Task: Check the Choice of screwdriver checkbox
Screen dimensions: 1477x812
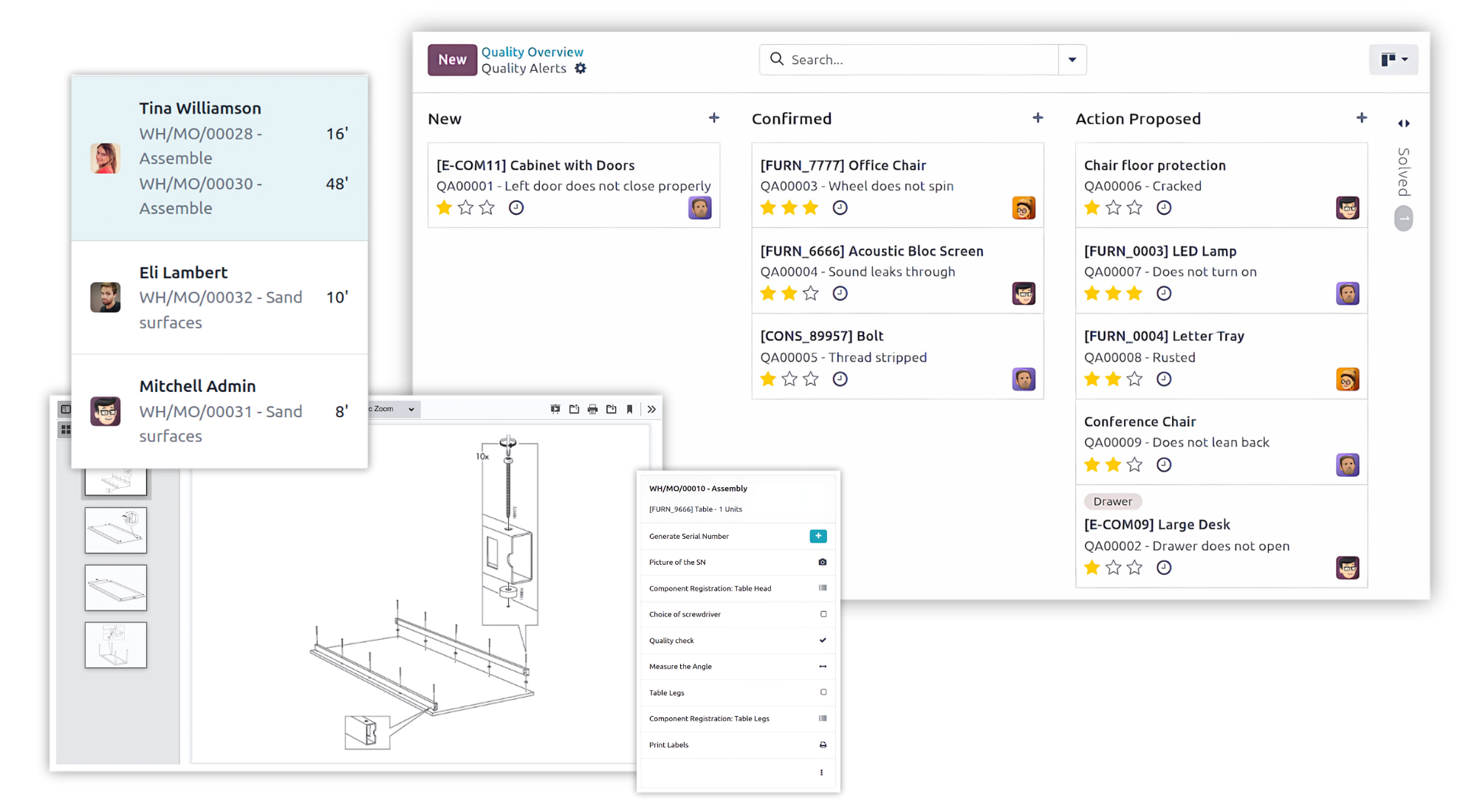Action: click(x=823, y=614)
